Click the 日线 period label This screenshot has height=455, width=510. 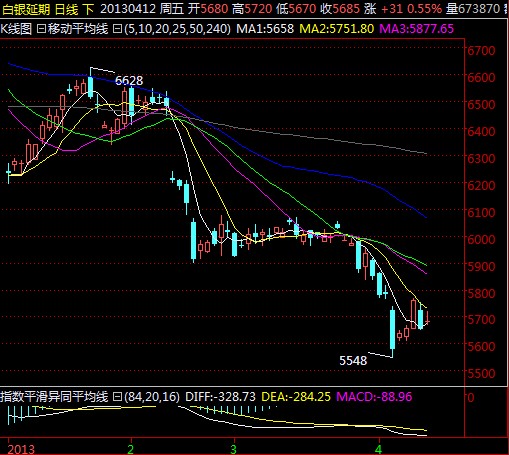coord(66,9)
